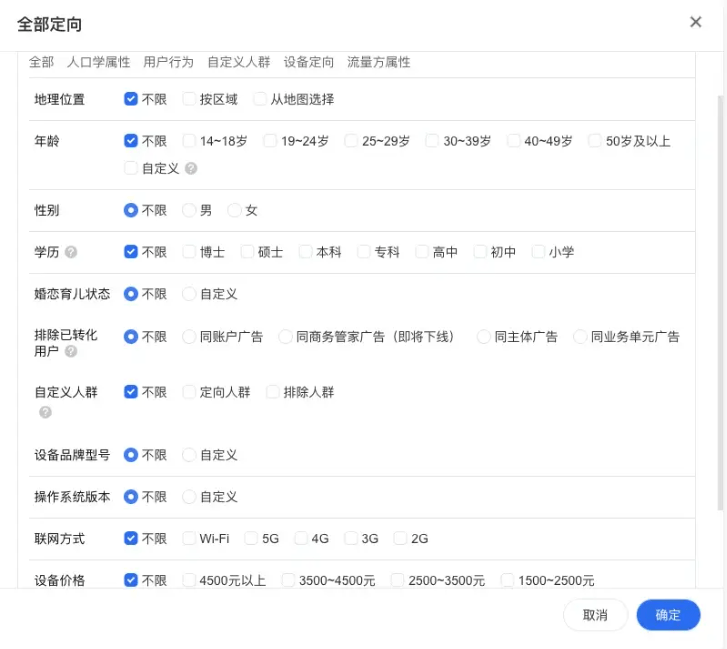
Task: Choose 自定义 for 婚恋育儿状态
Action: 189,294
